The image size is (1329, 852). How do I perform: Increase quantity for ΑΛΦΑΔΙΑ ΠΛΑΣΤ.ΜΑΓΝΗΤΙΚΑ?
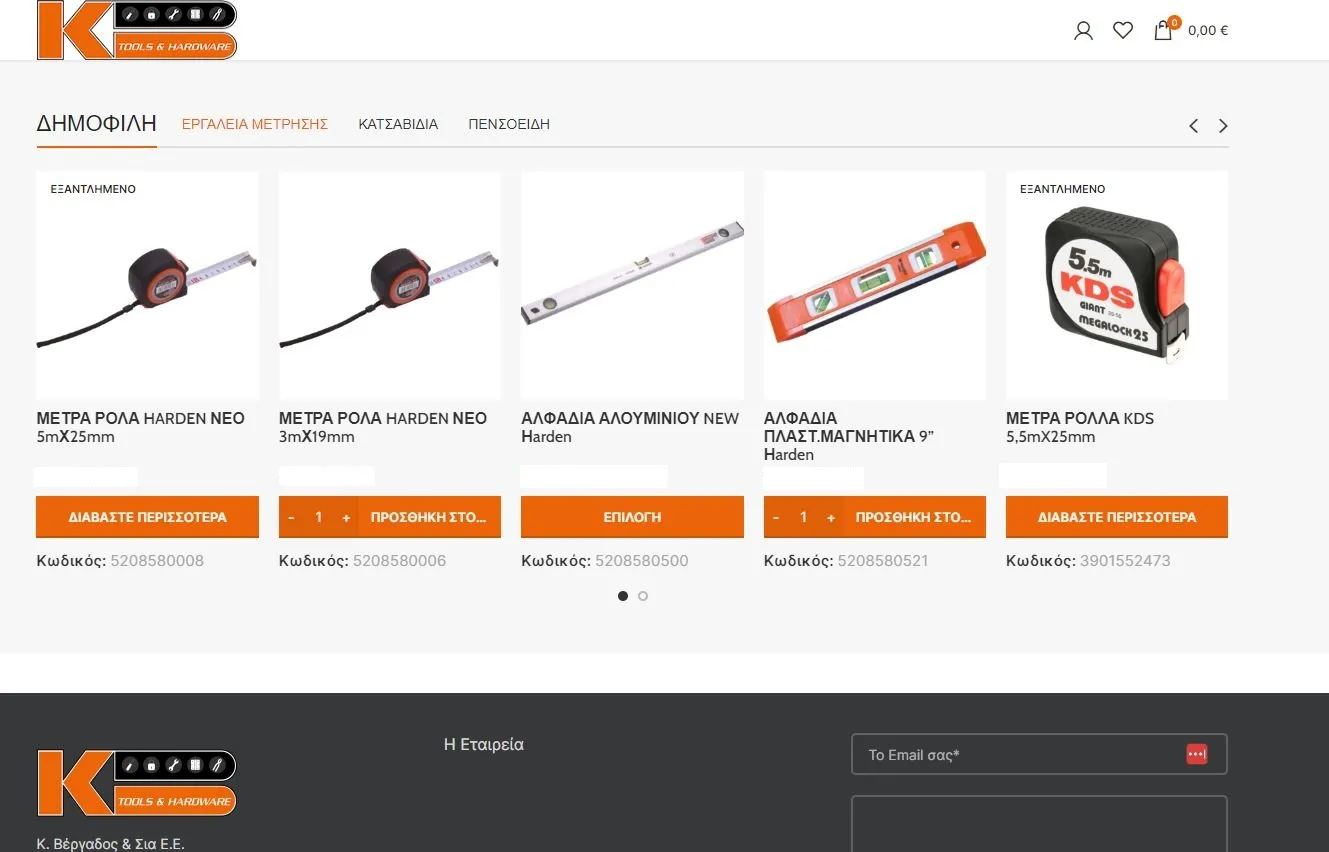(x=831, y=517)
